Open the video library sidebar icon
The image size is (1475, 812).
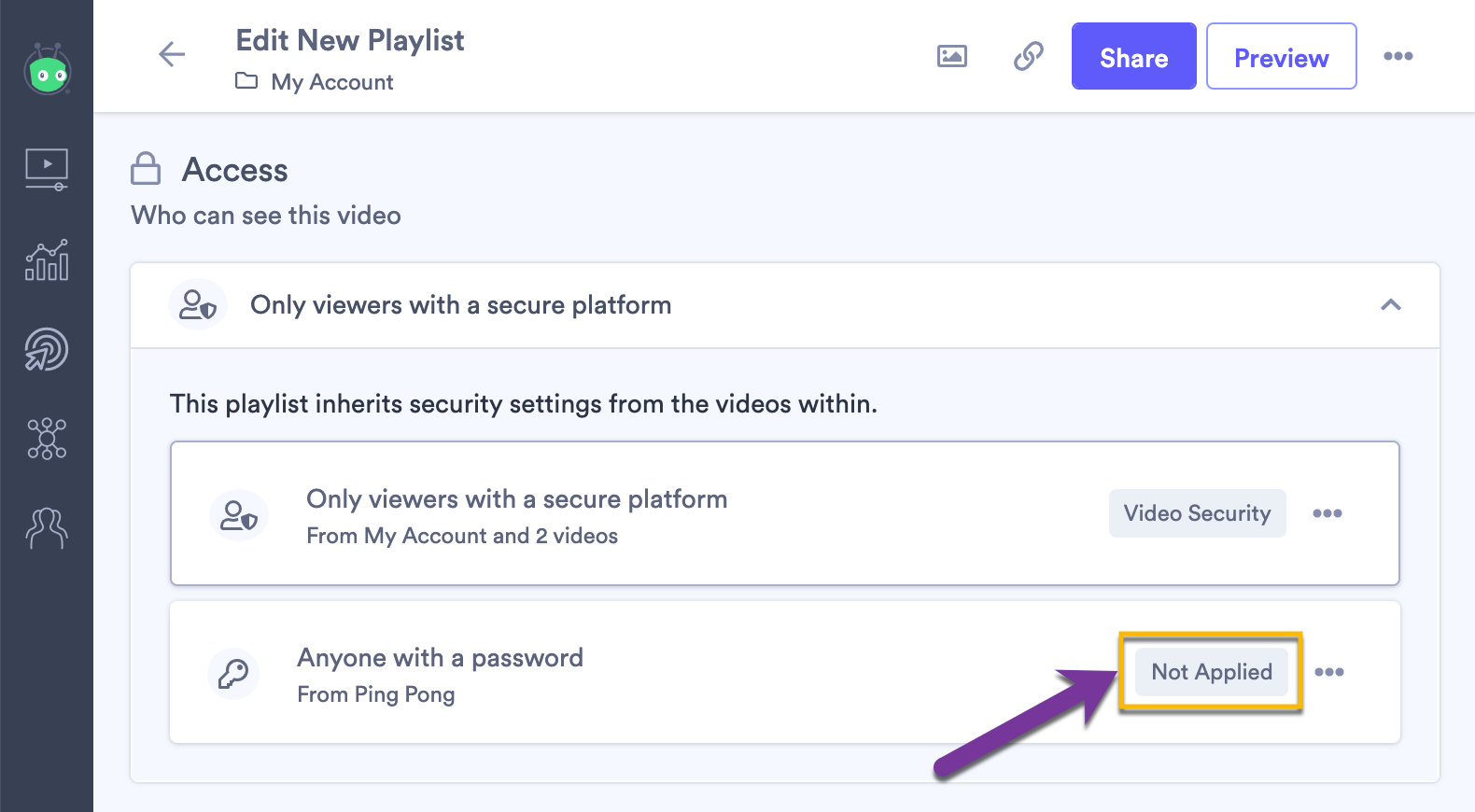click(x=47, y=169)
